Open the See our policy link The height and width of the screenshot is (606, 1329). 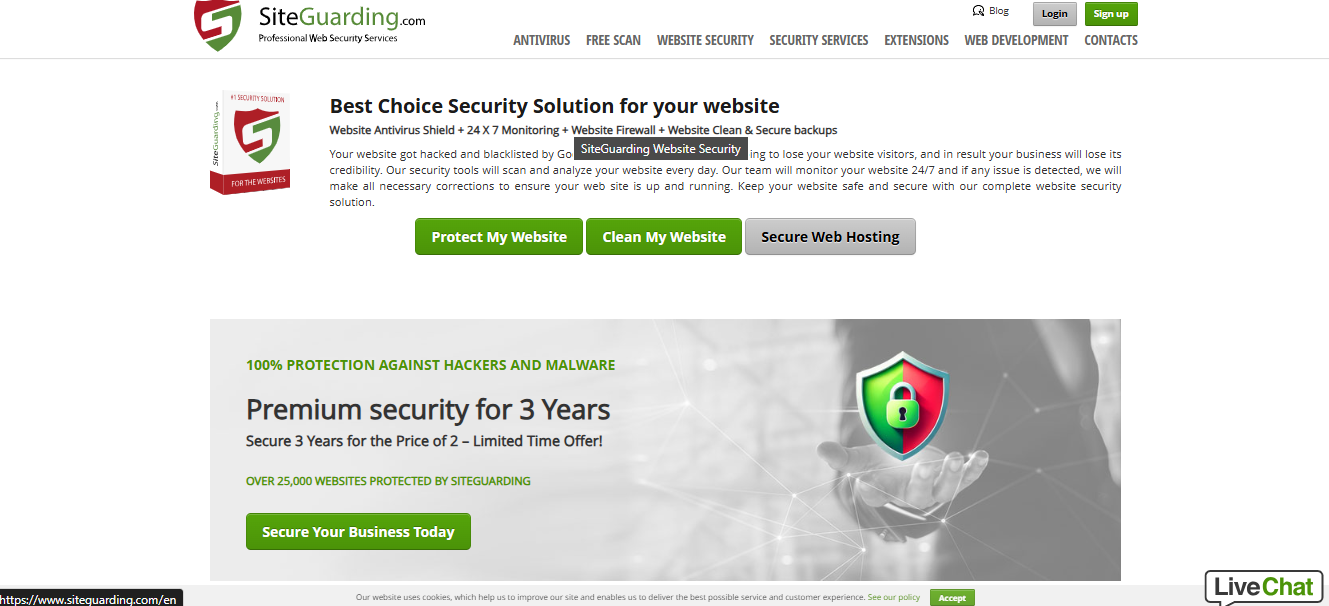pyautogui.click(x=894, y=597)
